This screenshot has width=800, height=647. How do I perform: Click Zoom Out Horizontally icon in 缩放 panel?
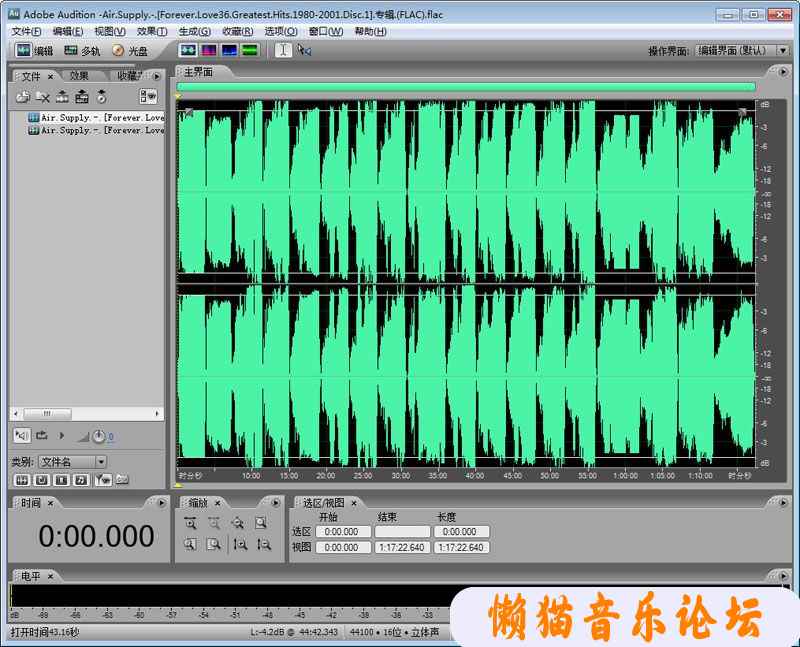(x=214, y=523)
